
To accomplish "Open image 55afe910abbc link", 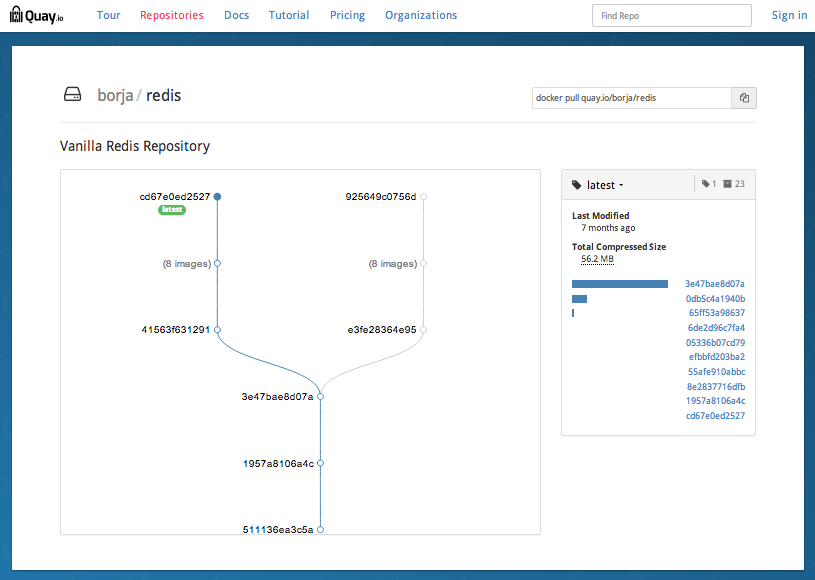I will coord(716,372).
